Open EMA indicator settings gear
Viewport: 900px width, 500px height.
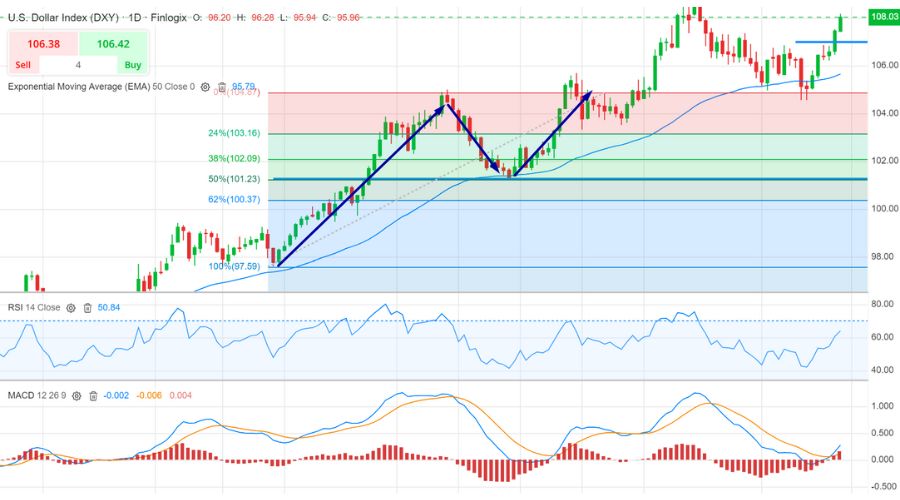tap(205, 88)
